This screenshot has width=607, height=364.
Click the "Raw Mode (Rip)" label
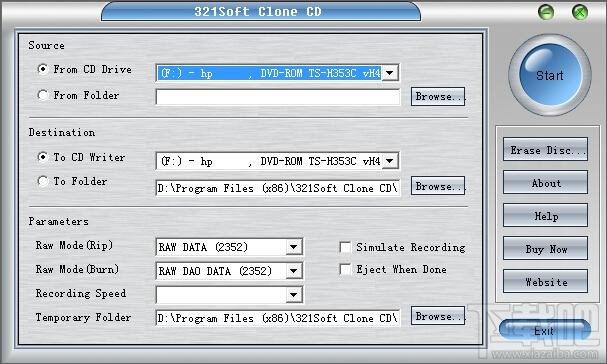click(x=74, y=246)
